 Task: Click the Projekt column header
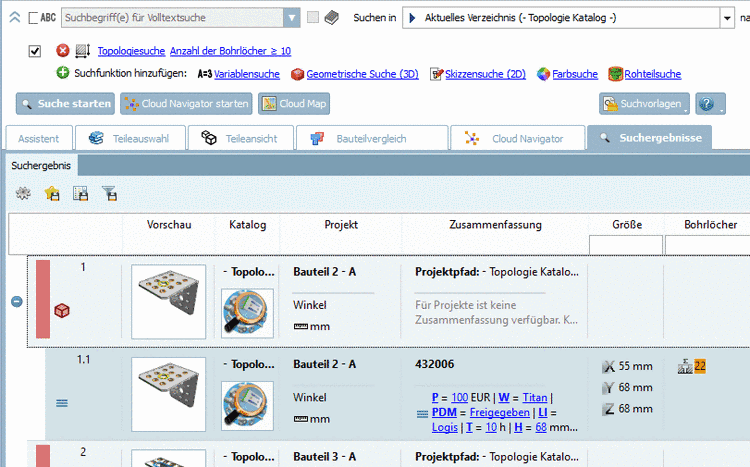point(341,224)
